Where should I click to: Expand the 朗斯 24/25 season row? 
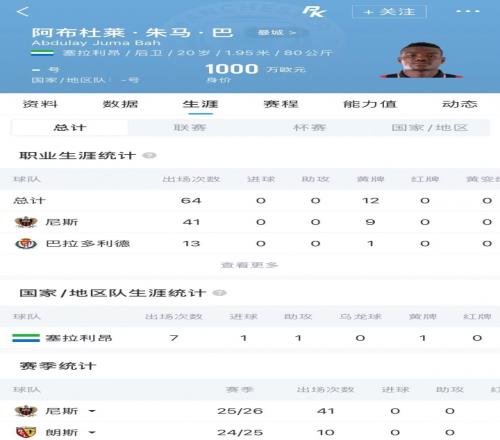[x=92, y=433]
